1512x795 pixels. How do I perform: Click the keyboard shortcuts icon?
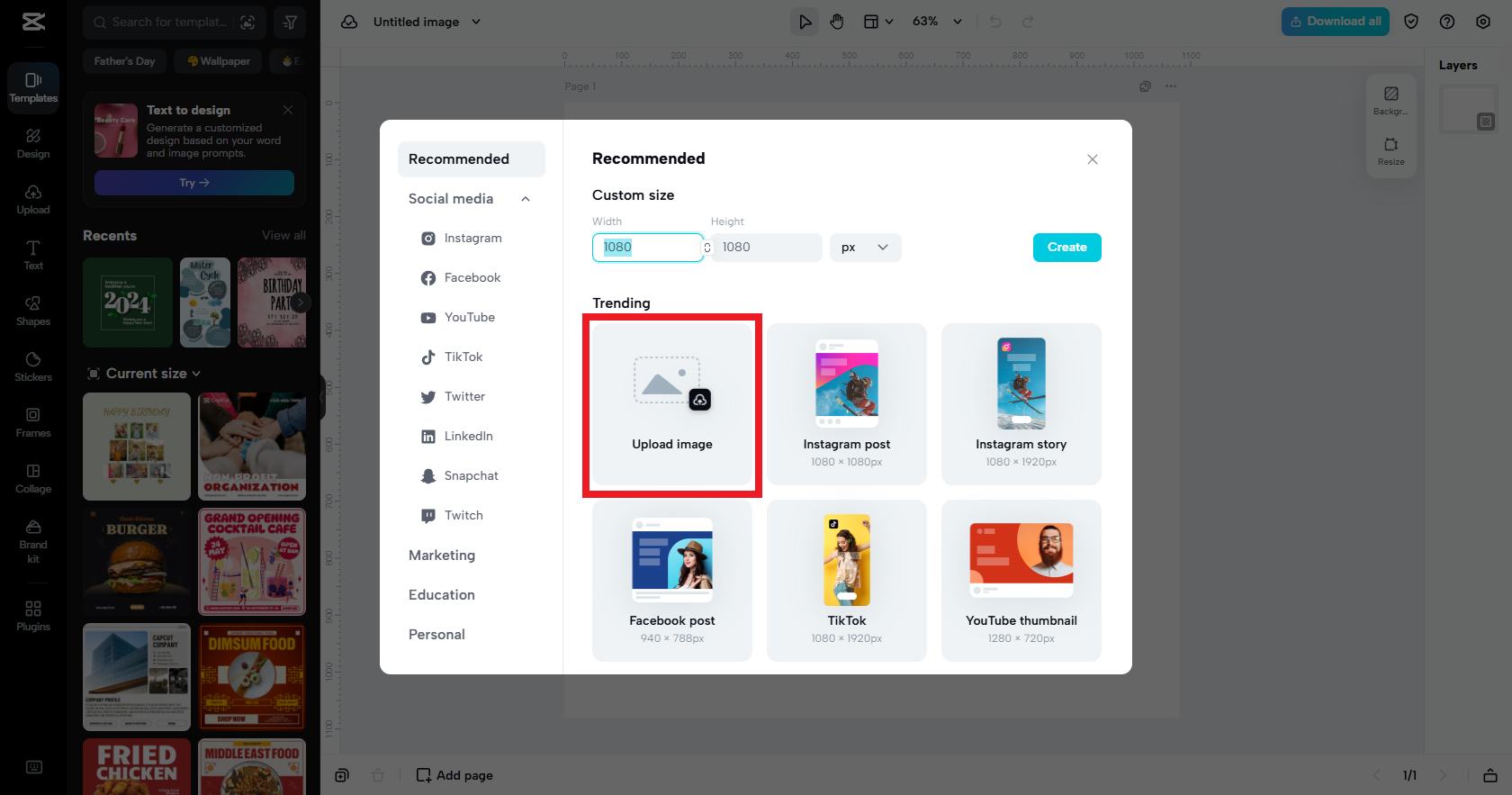[x=34, y=767]
